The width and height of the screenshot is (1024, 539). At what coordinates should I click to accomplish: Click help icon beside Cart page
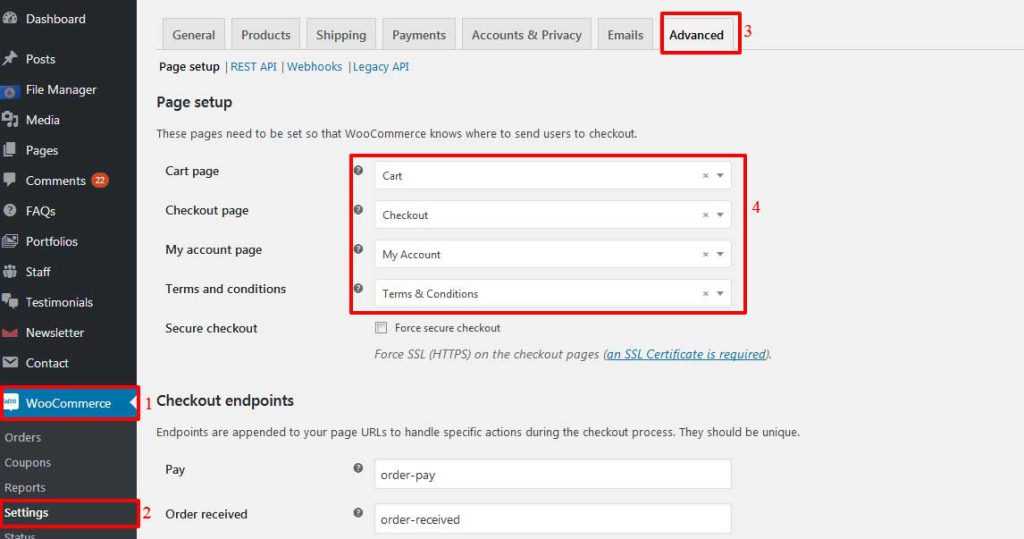click(358, 171)
